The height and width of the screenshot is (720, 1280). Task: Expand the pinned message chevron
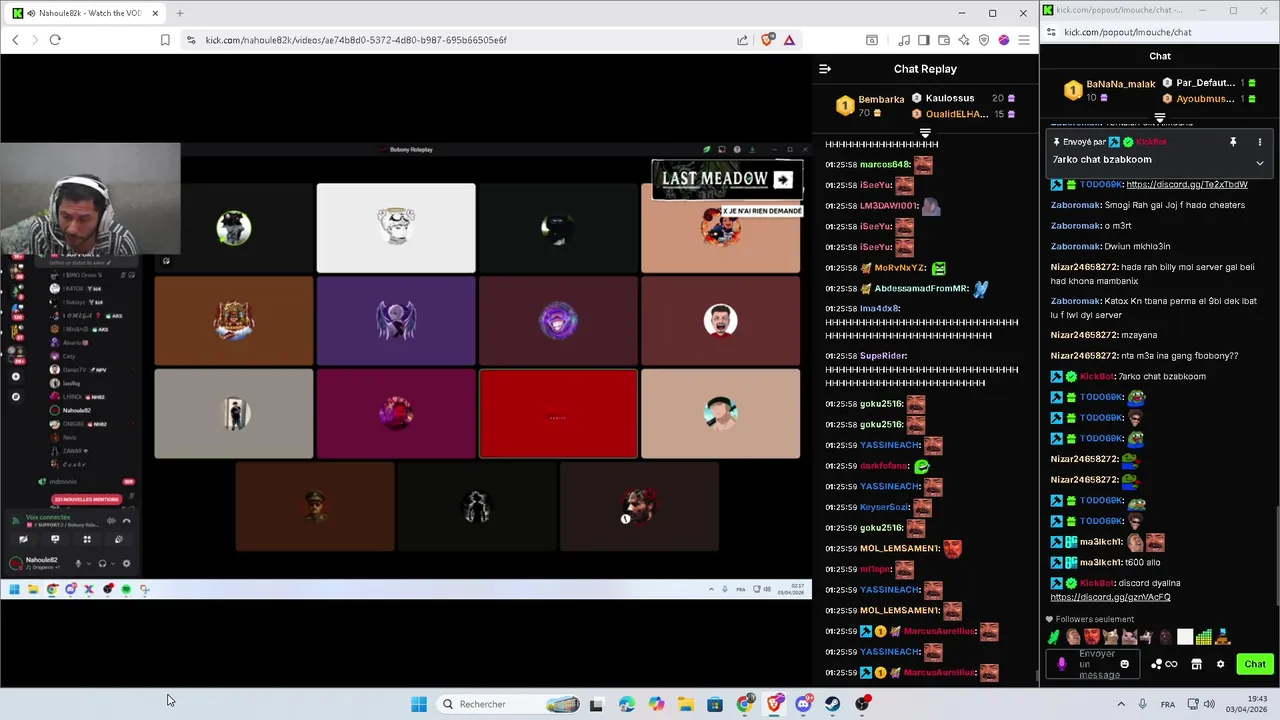[x=1260, y=162]
